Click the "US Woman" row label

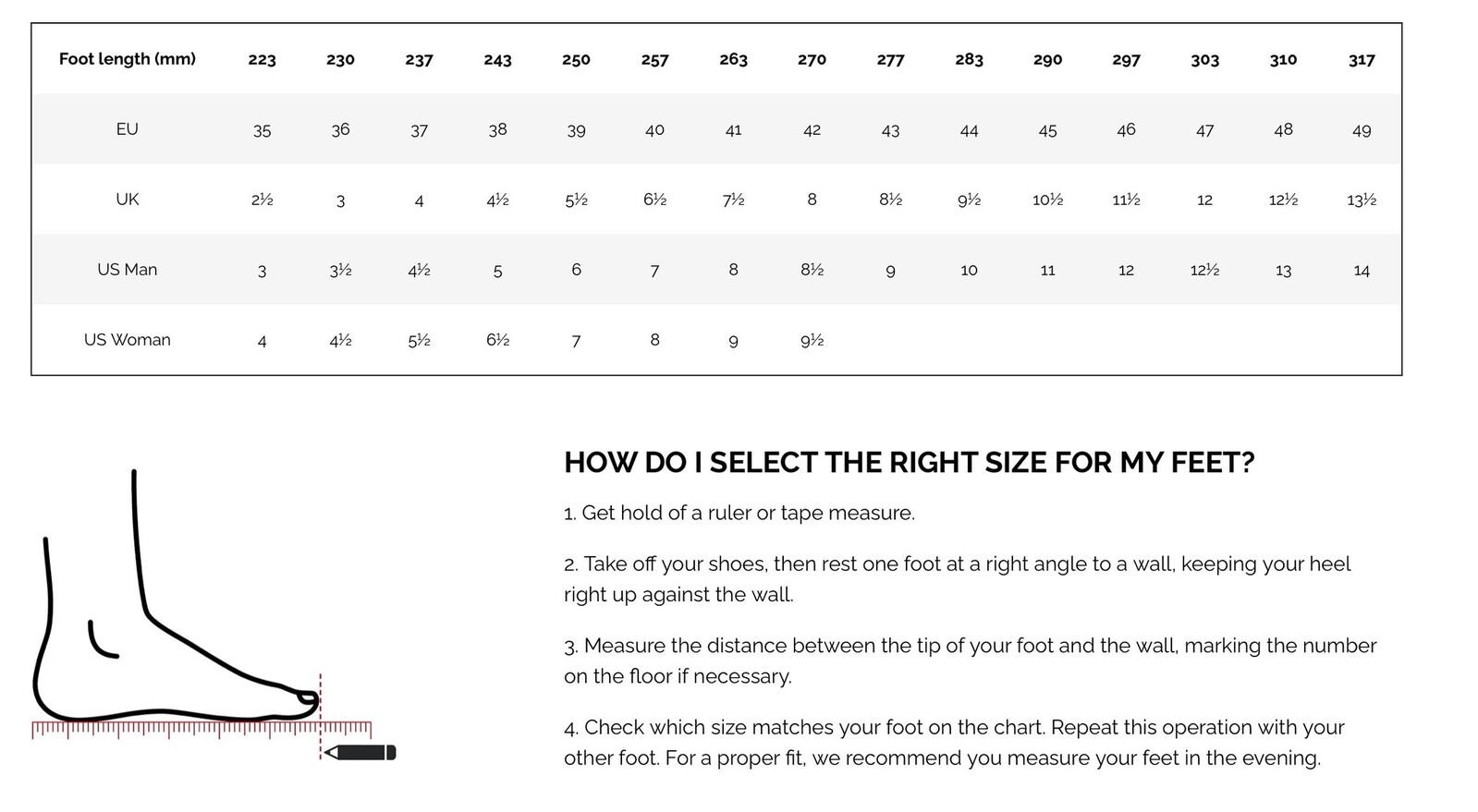(128, 340)
